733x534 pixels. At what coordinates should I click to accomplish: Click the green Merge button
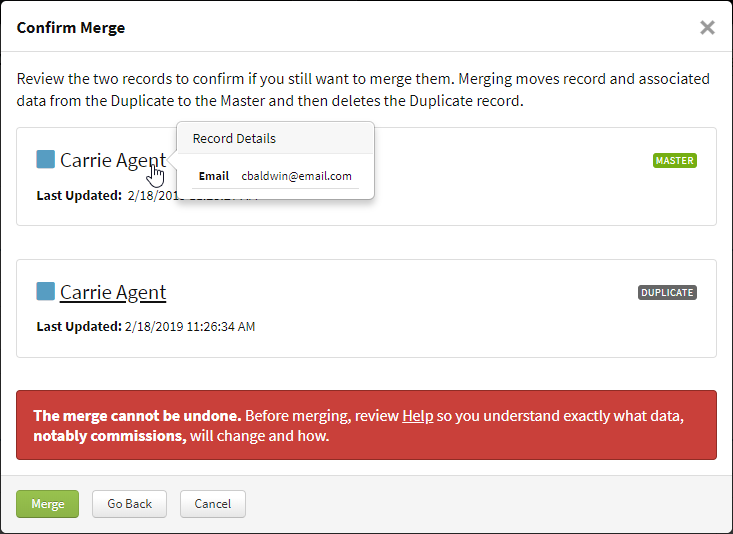click(x=47, y=504)
